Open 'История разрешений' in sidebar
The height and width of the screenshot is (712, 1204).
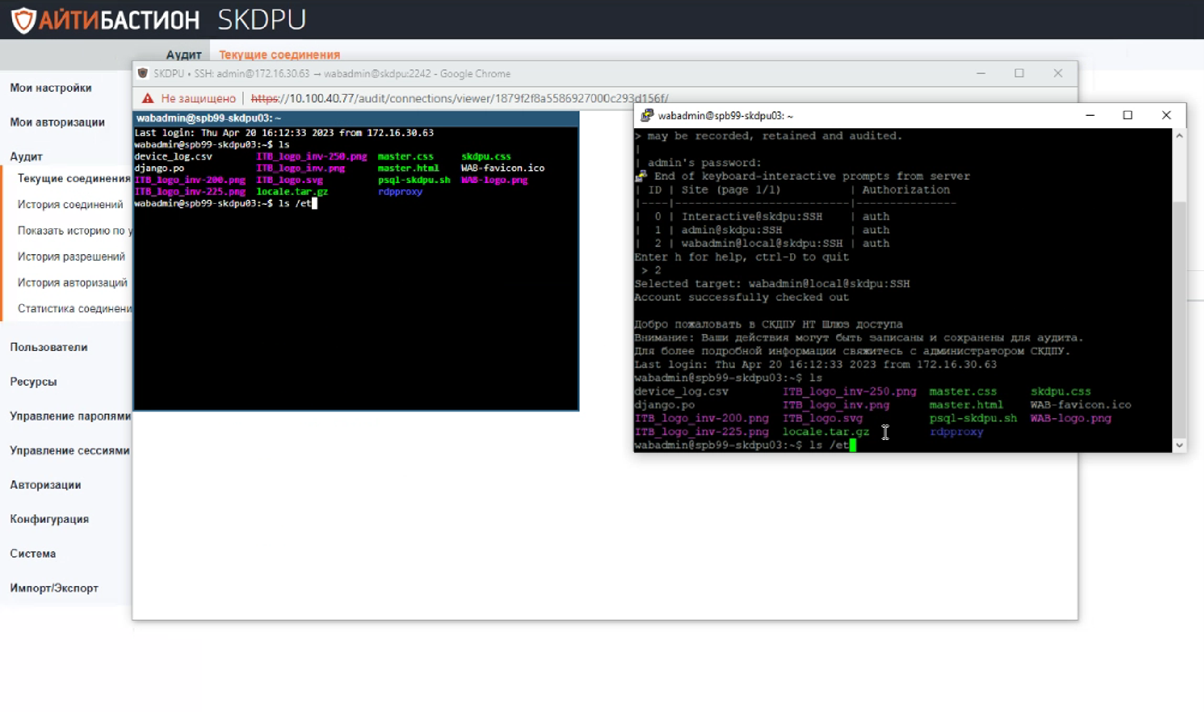coord(71,256)
